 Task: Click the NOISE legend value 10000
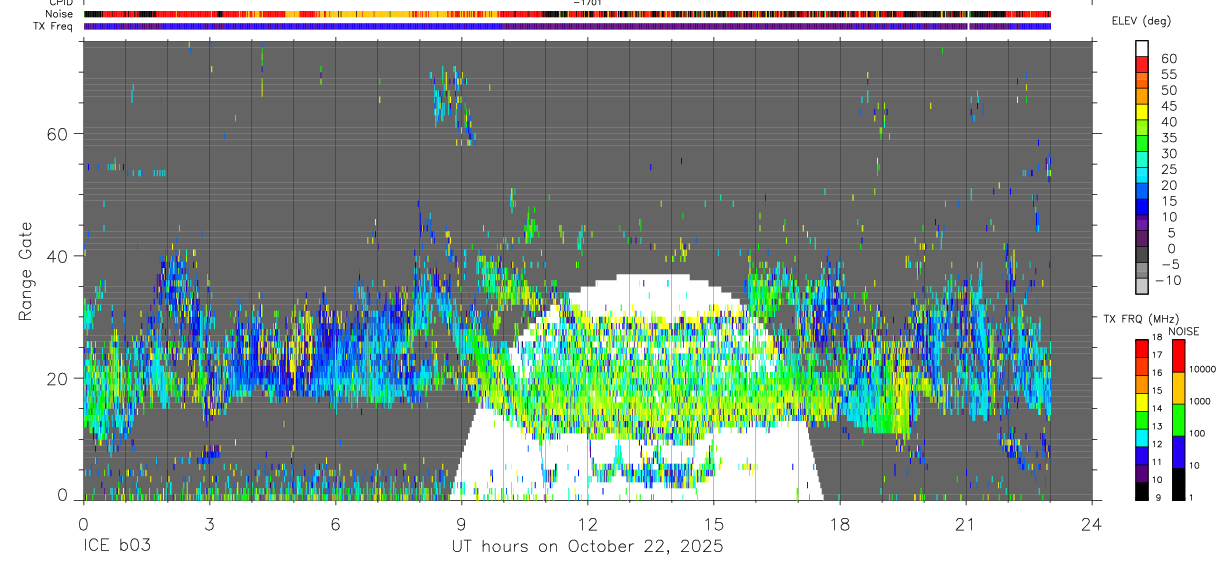[x=1203, y=369]
